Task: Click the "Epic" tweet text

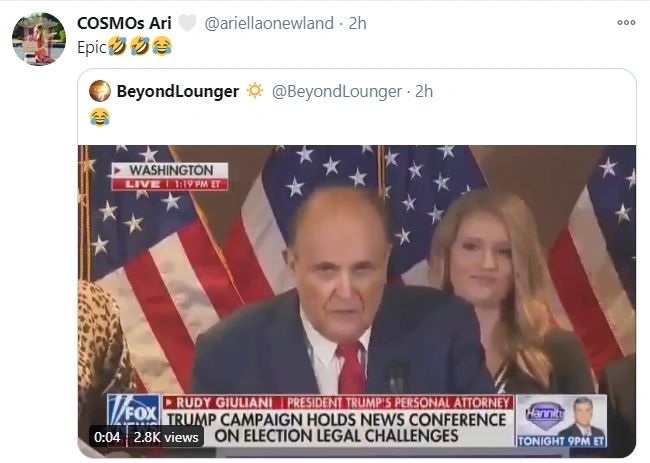Action: (x=91, y=46)
